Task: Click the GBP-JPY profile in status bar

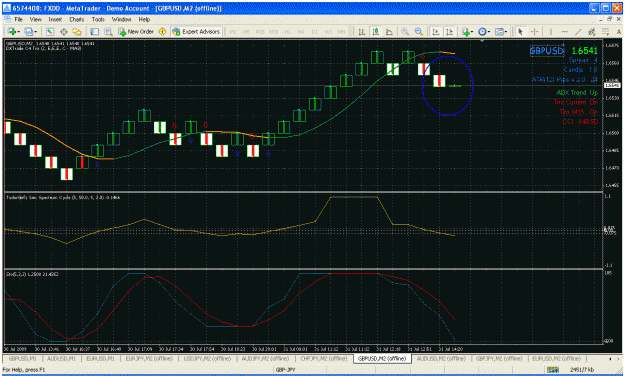Action: [285, 370]
